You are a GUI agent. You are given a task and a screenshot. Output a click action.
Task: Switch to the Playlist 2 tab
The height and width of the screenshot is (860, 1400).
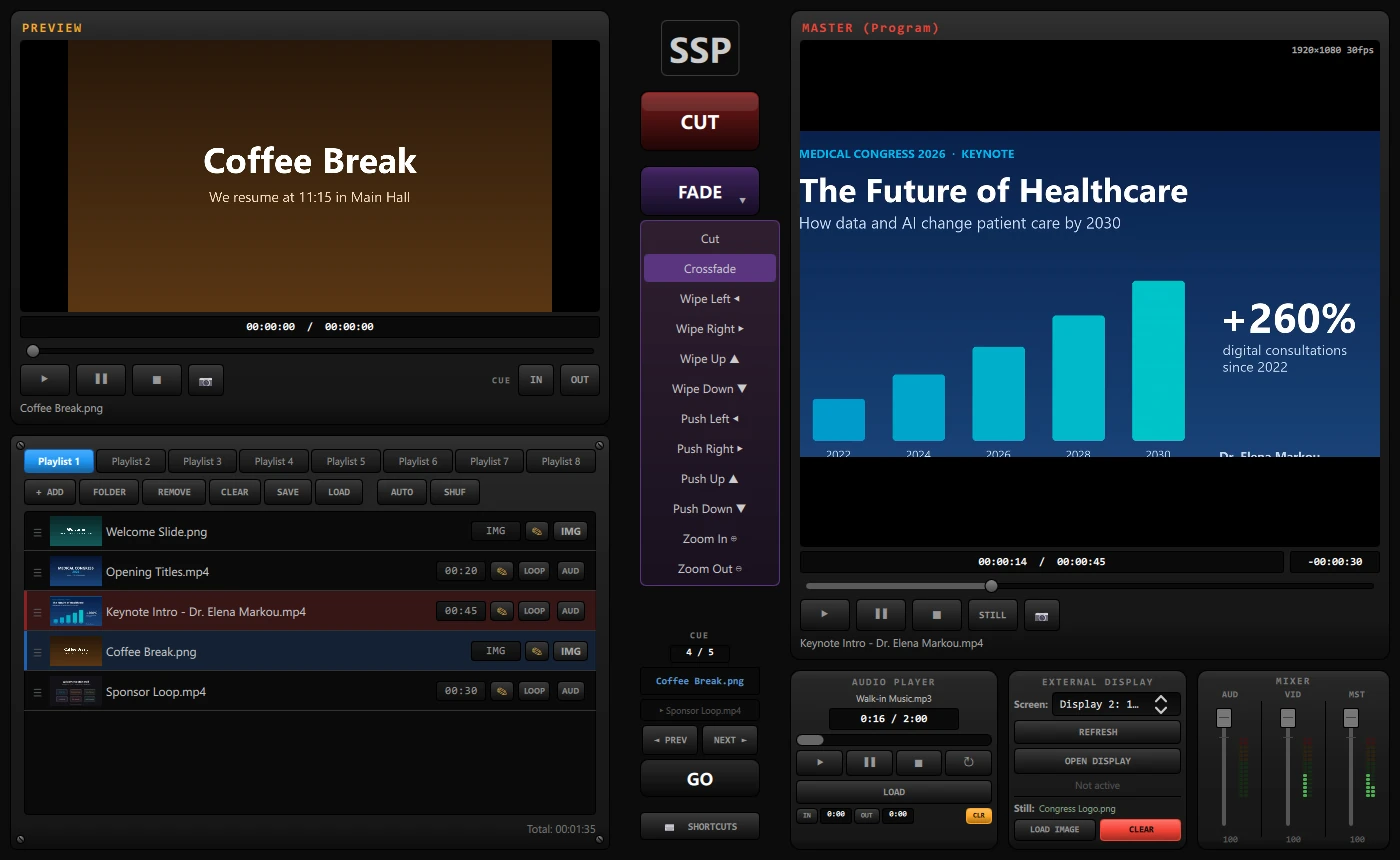pos(131,461)
